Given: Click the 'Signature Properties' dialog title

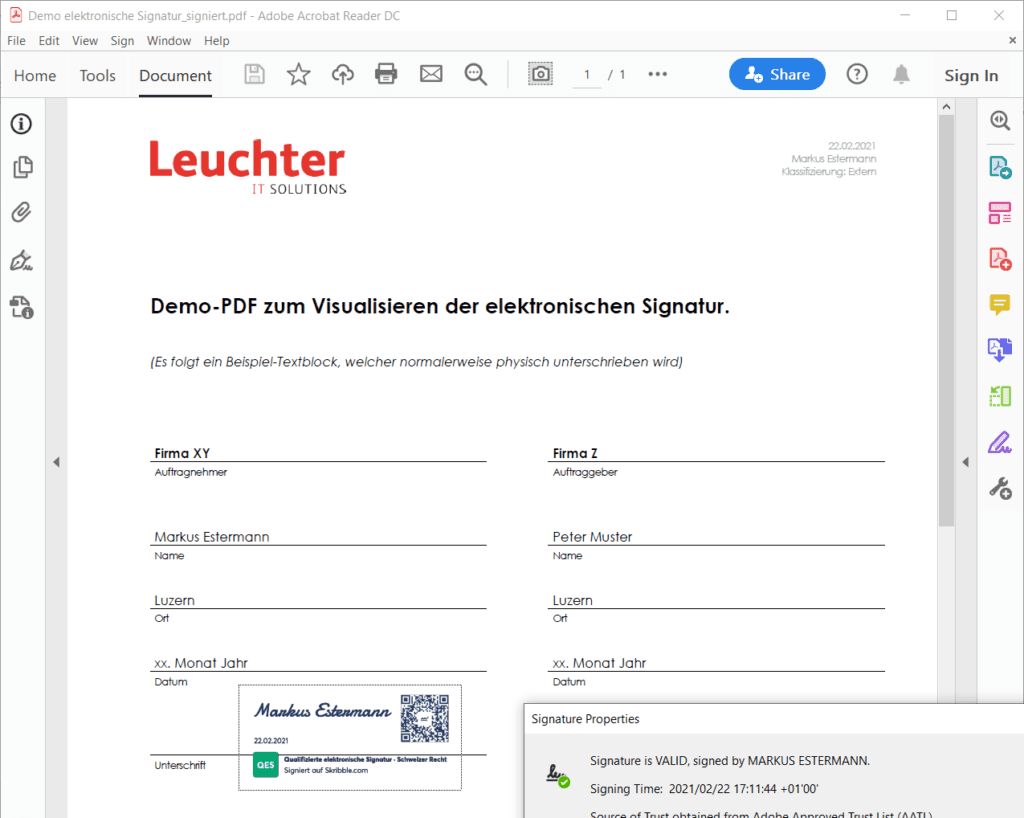Looking at the screenshot, I should click(x=585, y=719).
